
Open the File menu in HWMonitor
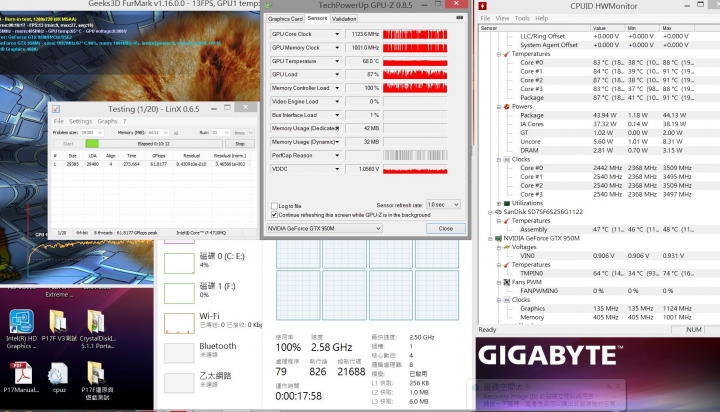[485, 18]
